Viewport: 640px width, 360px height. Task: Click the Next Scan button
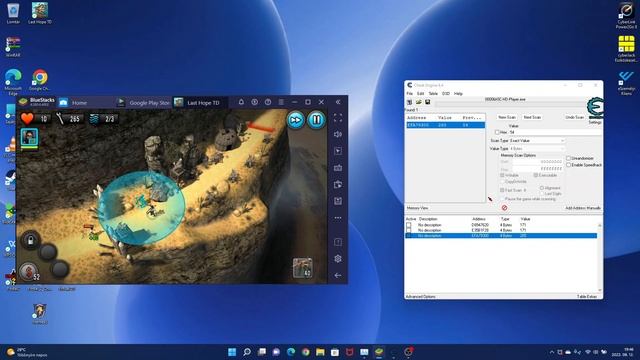tap(532, 117)
